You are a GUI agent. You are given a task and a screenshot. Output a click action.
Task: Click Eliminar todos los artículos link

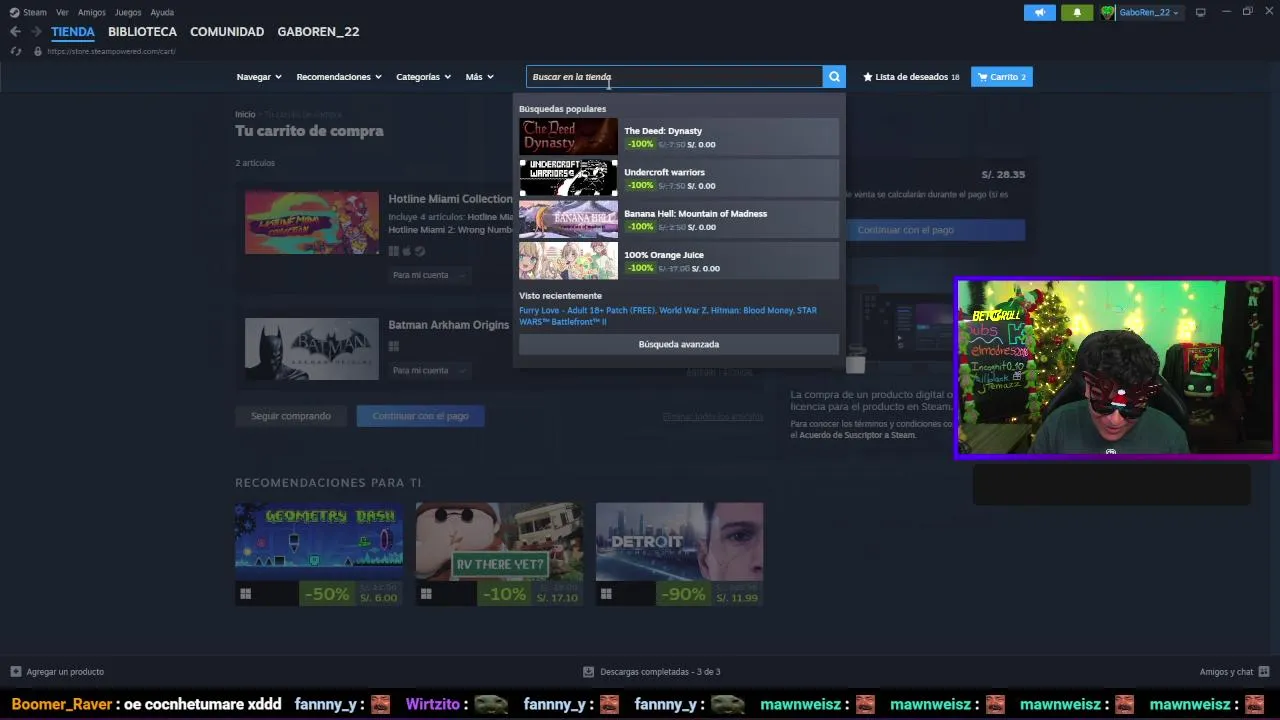[713, 417]
